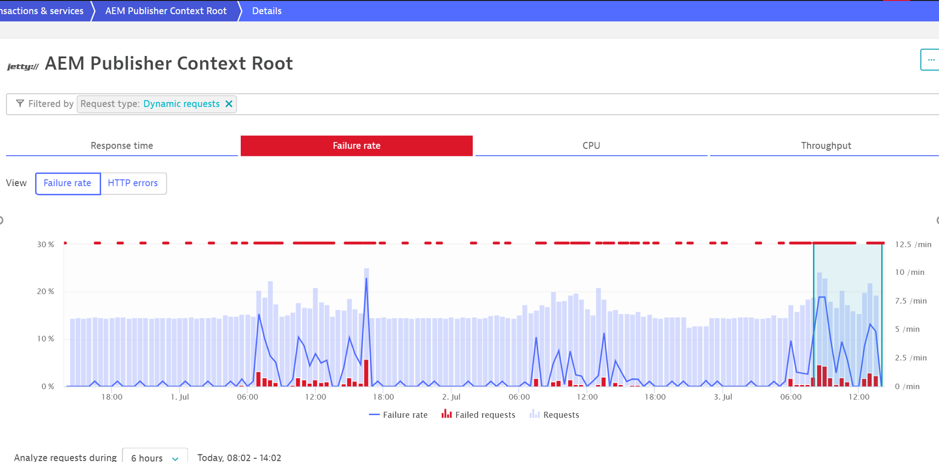Click the 2. Jul date label
The width and height of the screenshot is (939, 462).
tap(452, 397)
